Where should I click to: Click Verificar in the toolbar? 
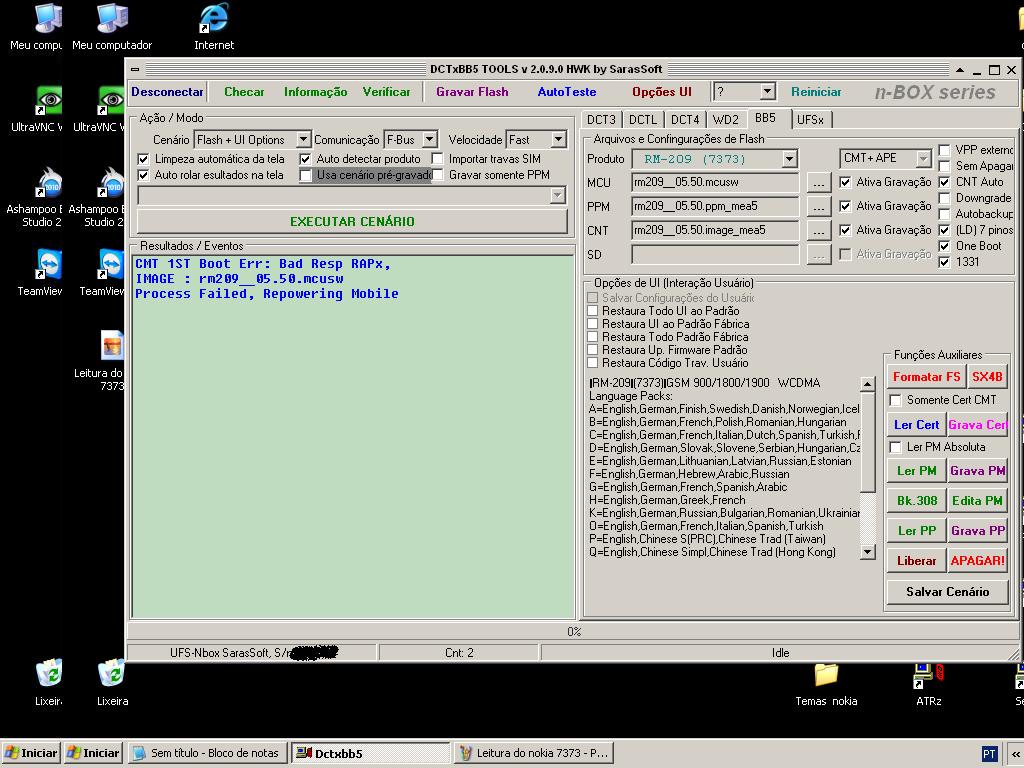point(387,92)
